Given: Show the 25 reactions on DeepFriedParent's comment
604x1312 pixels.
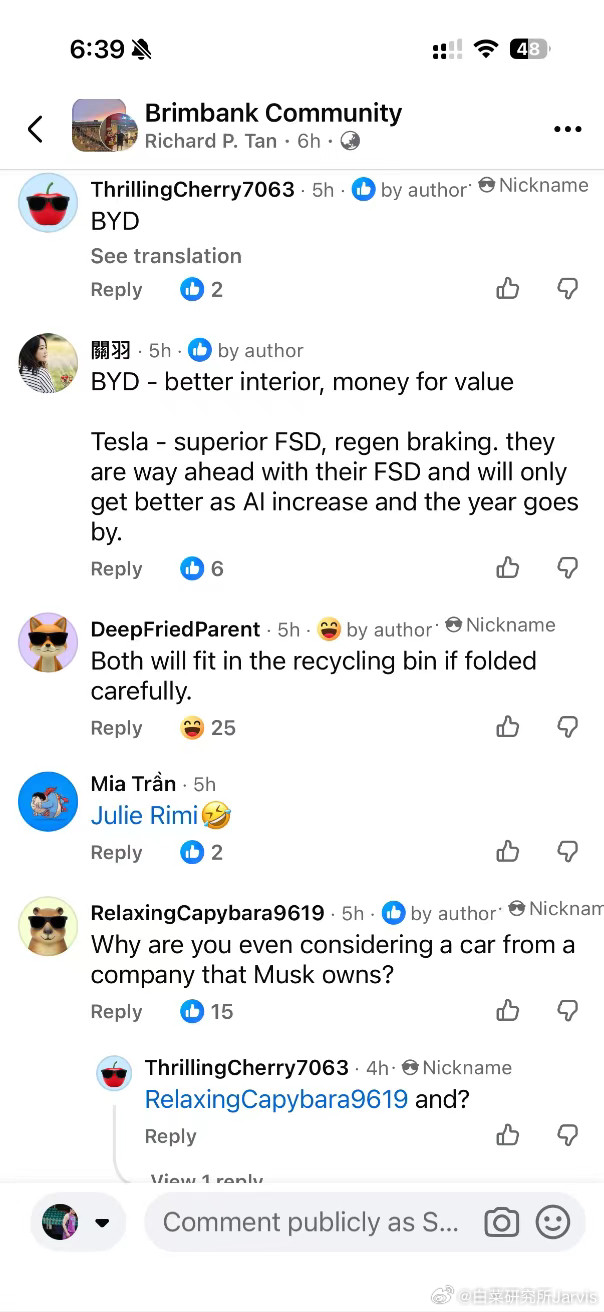Looking at the screenshot, I should (208, 728).
